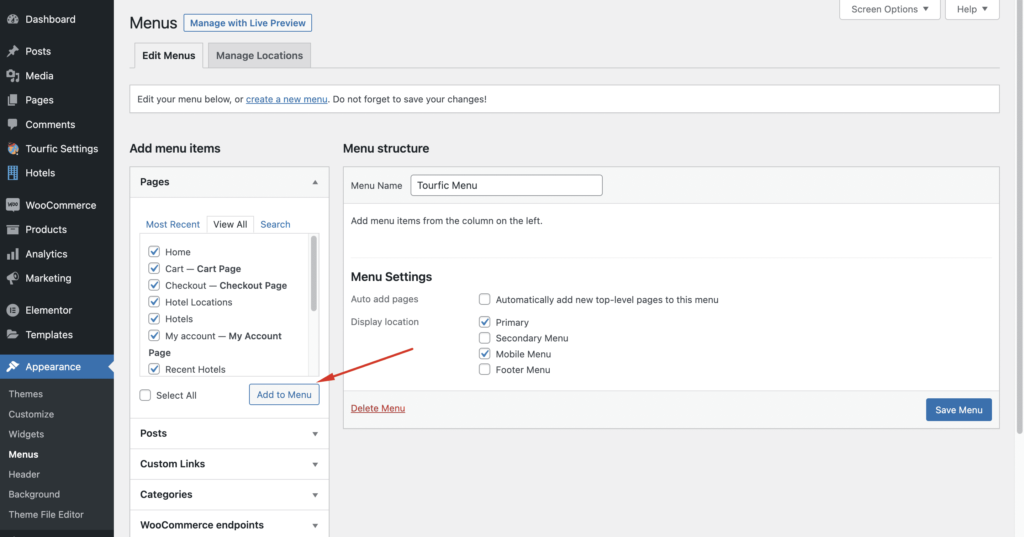Uncheck the Mobile Menu location
Image resolution: width=1024 pixels, height=537 pixels.
pyautogui.click(x=485, y=353)
